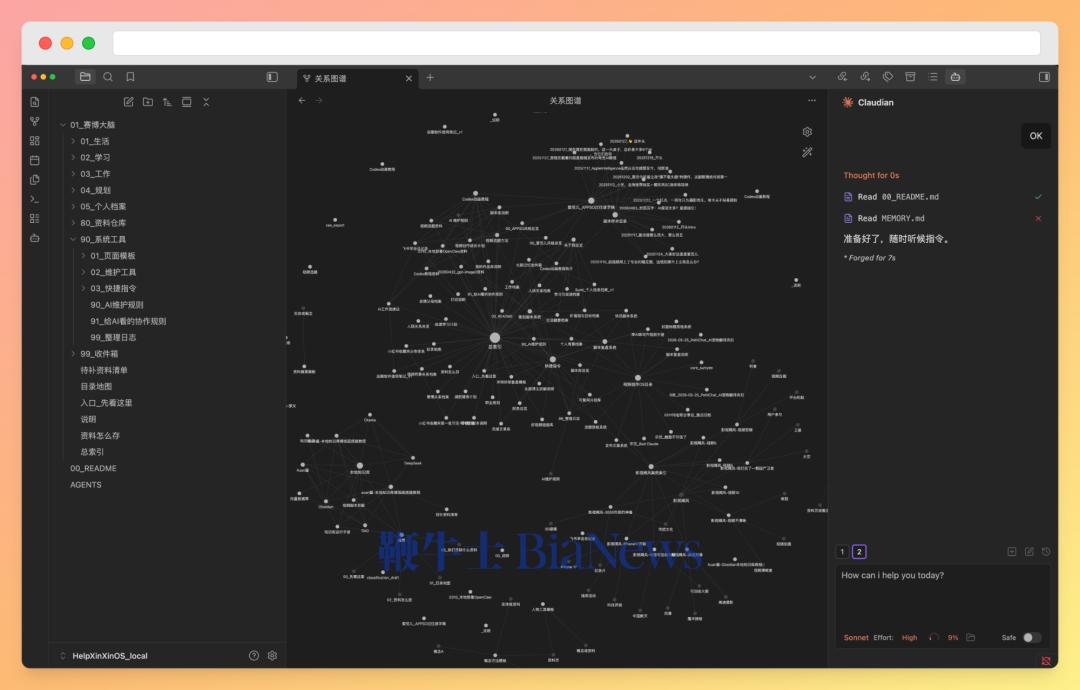Collapse all folders in file explorer
This screenshot has height=690, width=1080.
click(206, 102)
